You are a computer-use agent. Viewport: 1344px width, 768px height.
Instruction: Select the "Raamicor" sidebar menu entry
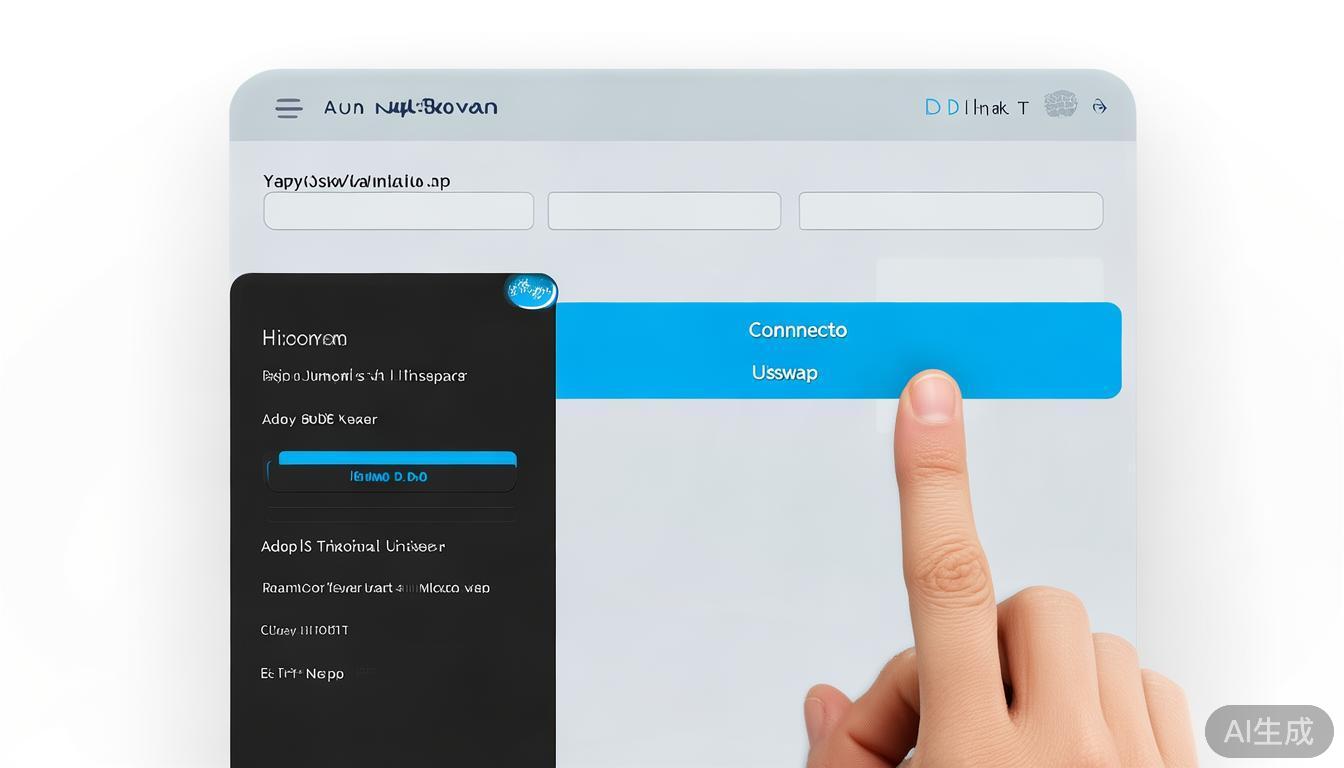375,588
